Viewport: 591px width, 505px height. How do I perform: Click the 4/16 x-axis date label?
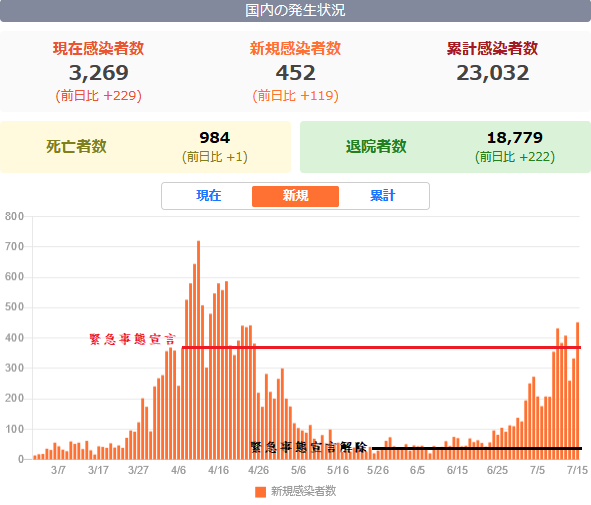(x=218, y=470)
